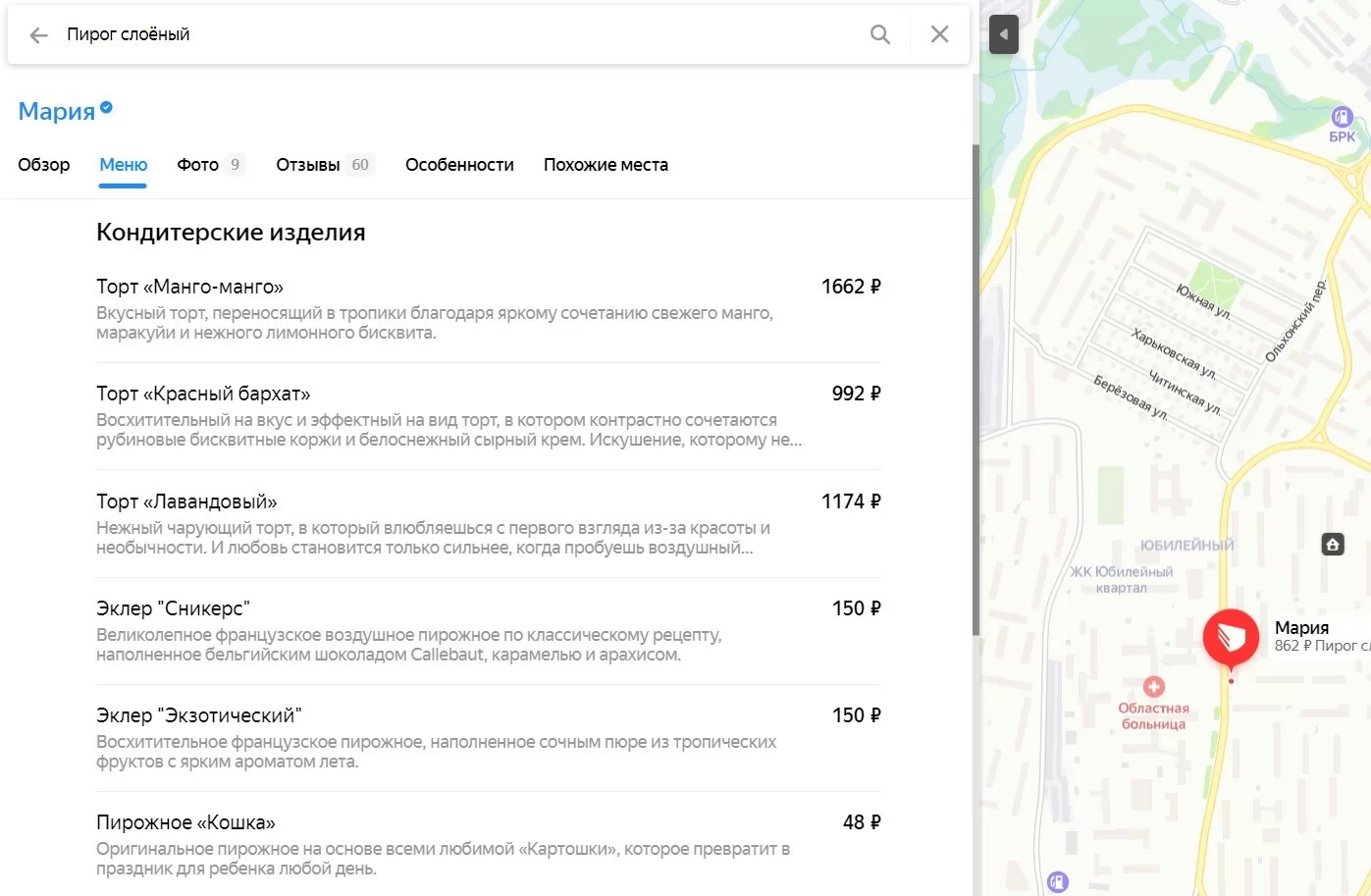Select Эклер "Экзотический" menu item
The image size is (1371, 896).
(x=489, y=737)
